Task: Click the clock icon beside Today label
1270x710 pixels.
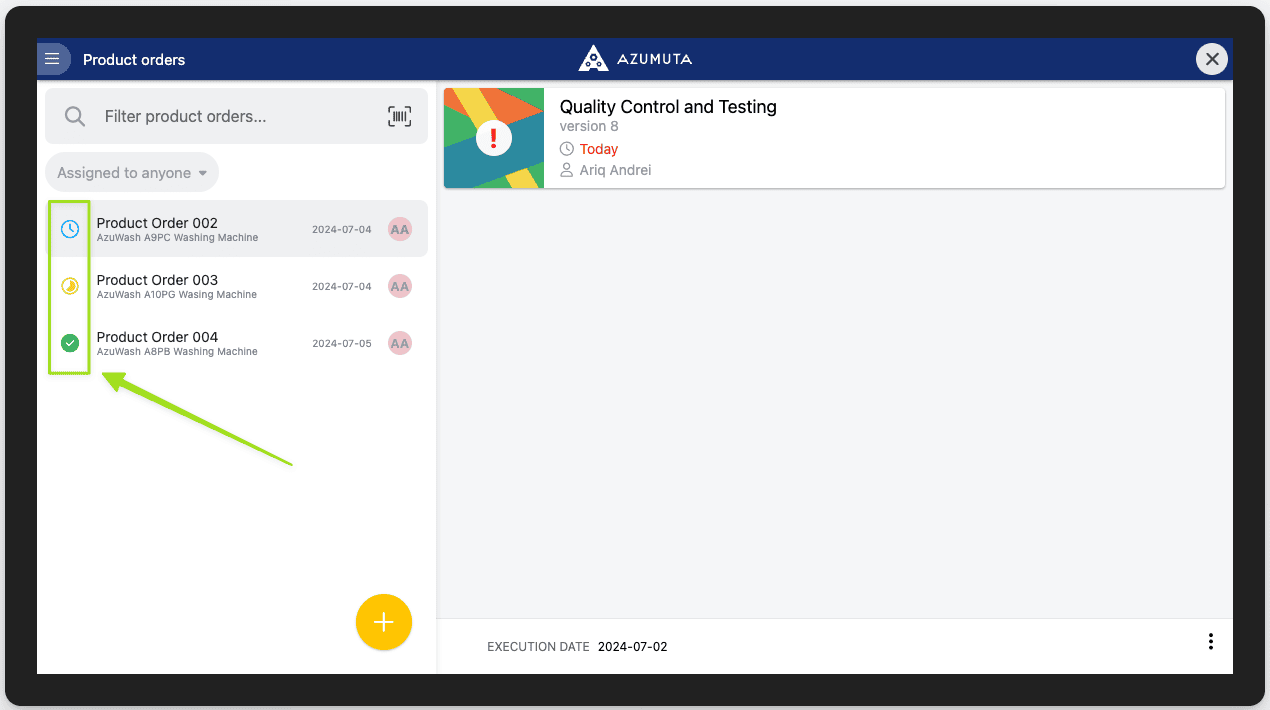Action: [x=567, y=148]
